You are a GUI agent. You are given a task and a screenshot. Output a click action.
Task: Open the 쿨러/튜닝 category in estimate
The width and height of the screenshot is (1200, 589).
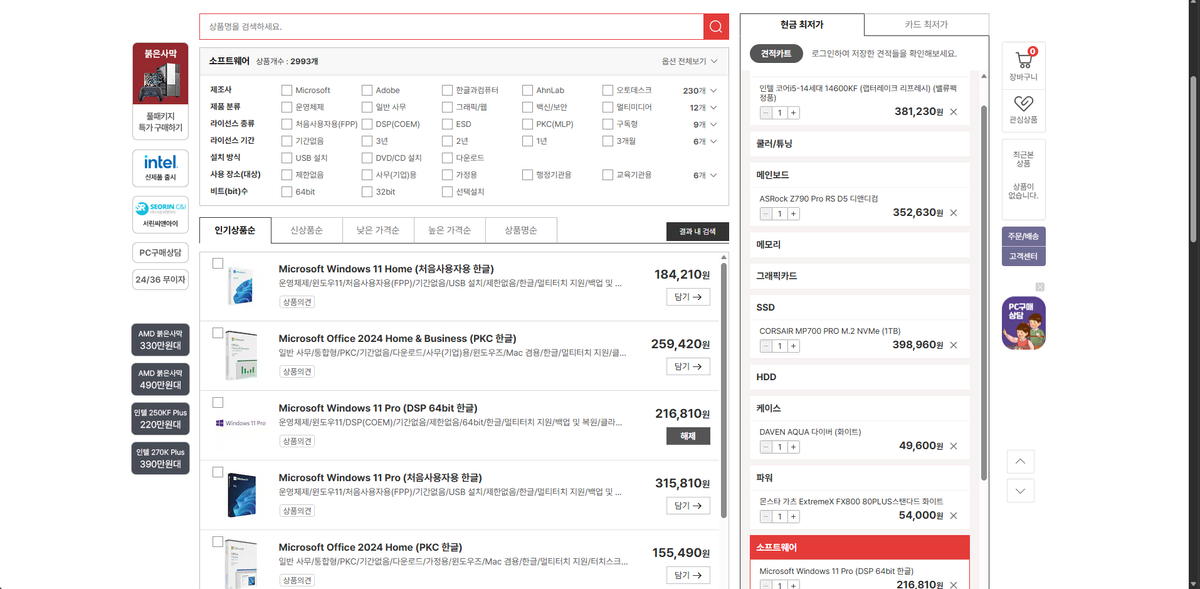pyautogui.click(x=860, y=144)
